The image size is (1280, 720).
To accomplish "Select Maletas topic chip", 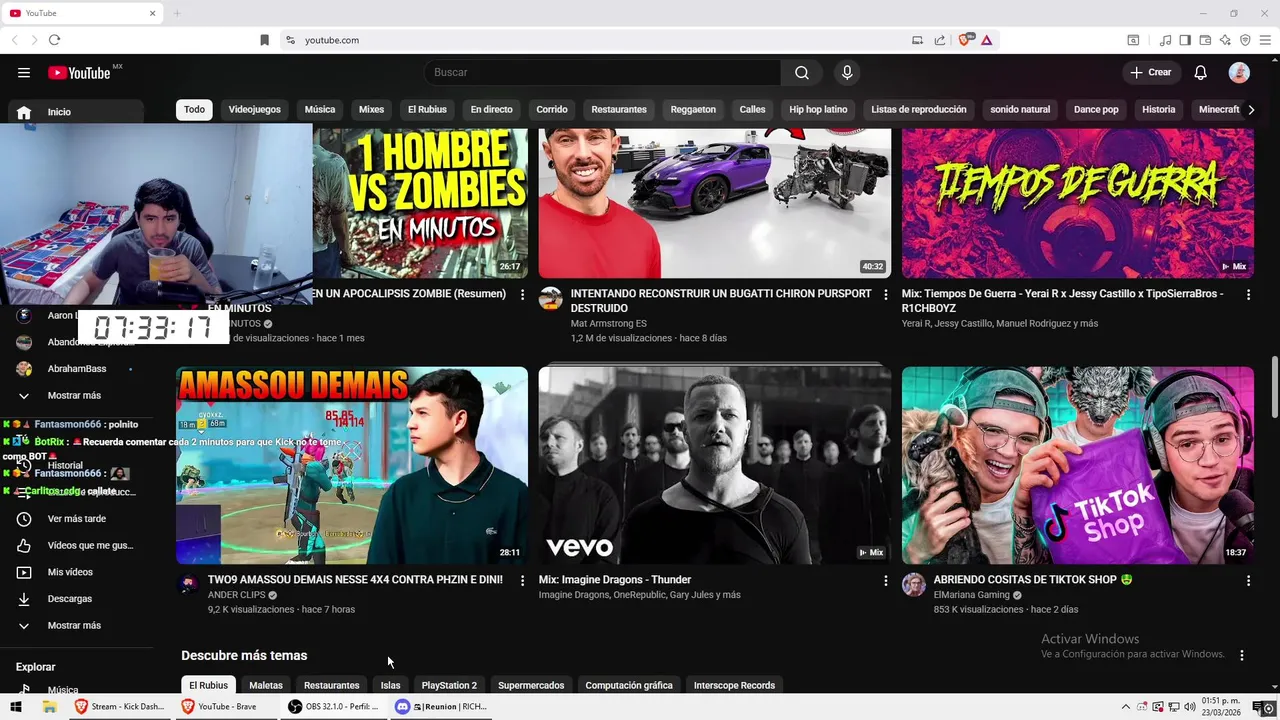I will pos(266,685).
